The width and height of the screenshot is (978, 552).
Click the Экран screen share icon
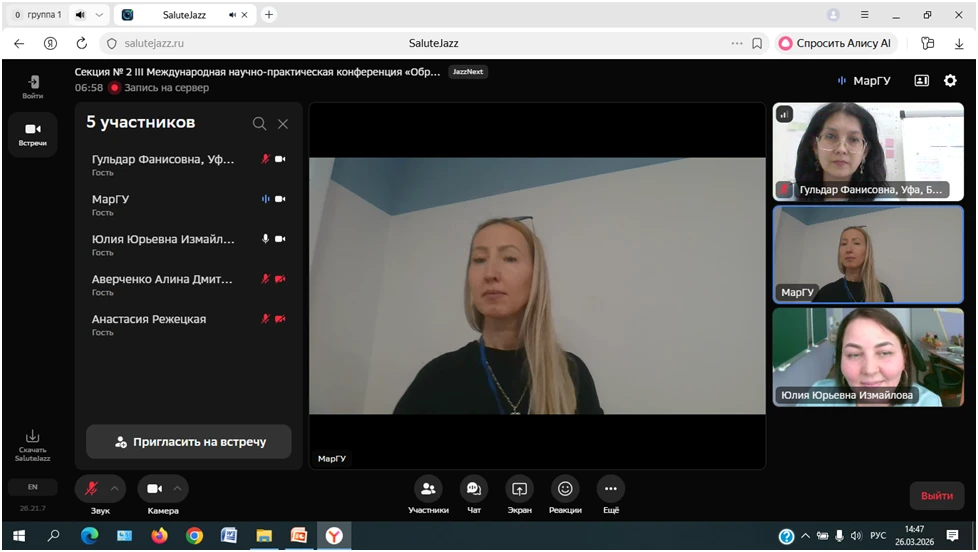pos(519,489)
